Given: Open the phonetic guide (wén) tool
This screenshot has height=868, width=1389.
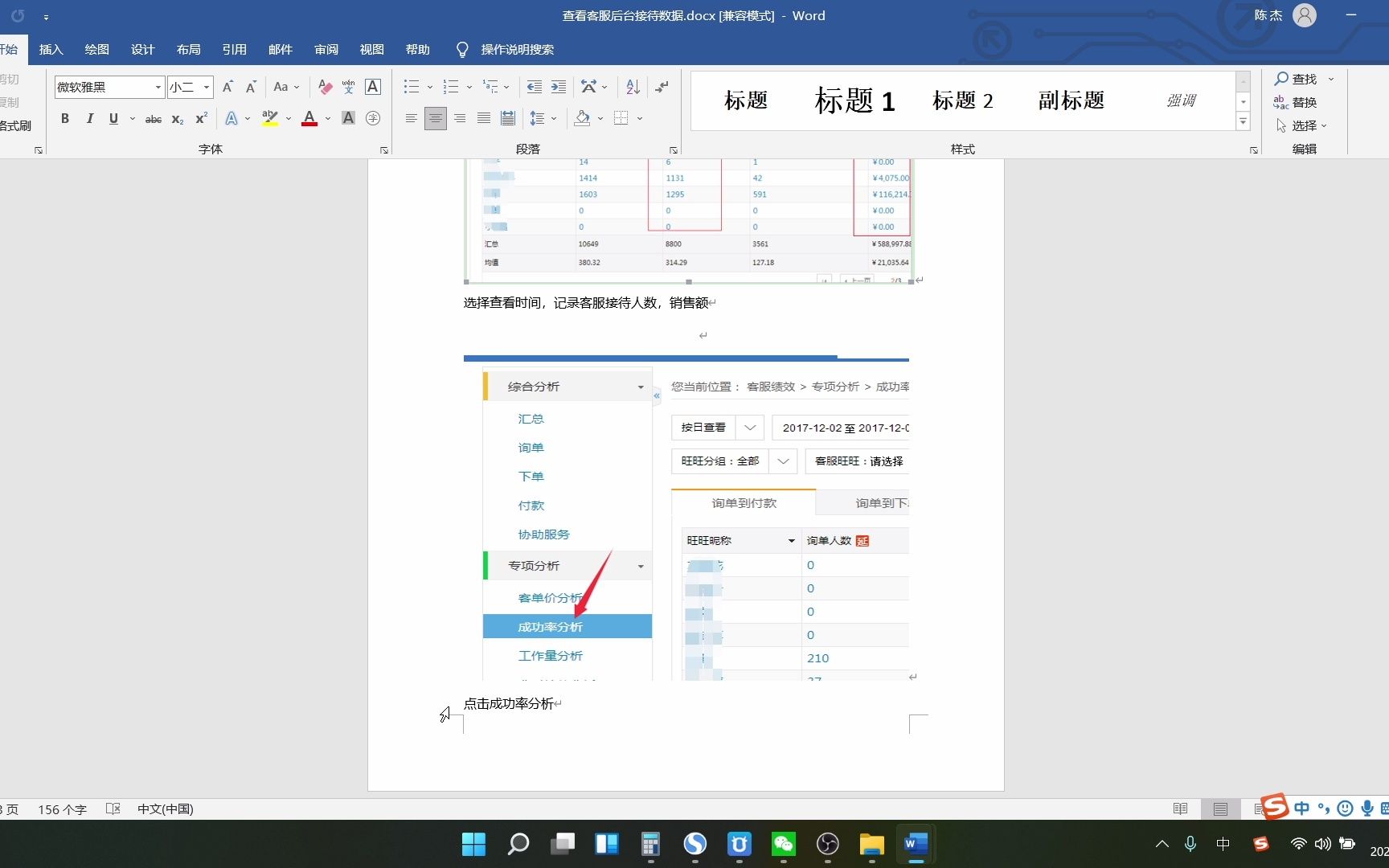Looking at the screenshot, I should pos(348,87).
